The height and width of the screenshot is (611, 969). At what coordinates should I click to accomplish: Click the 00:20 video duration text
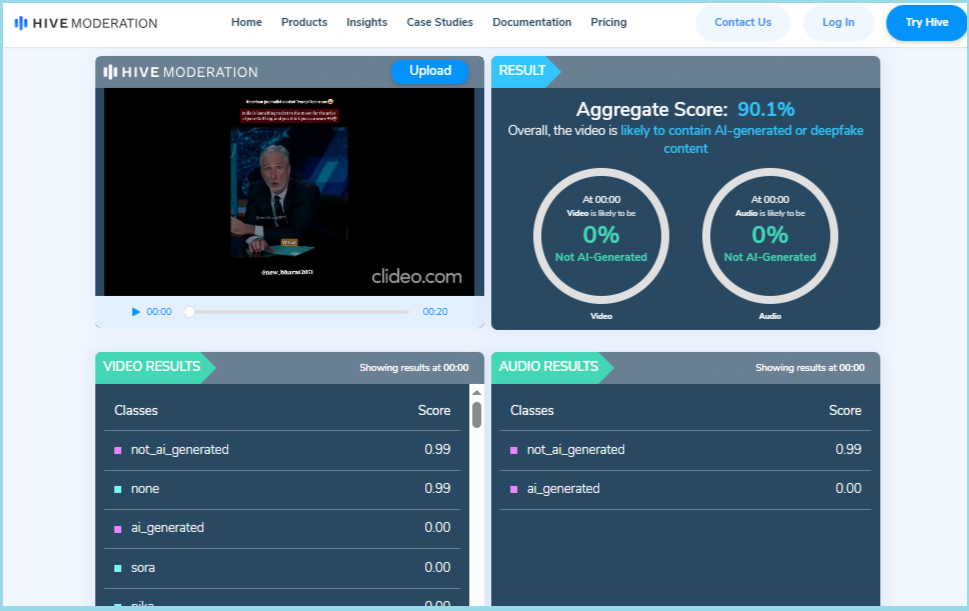coord(435,312)
